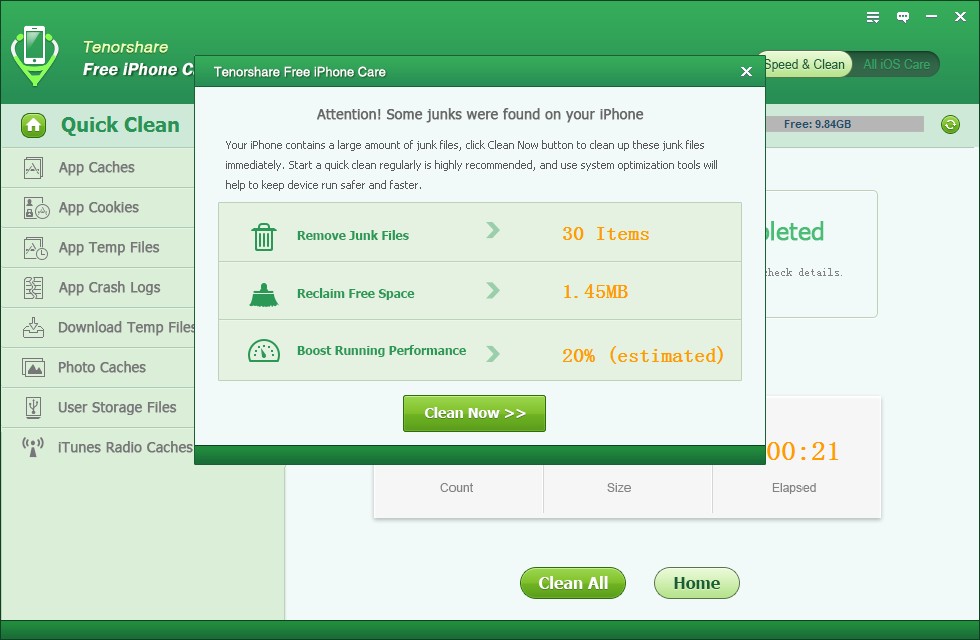Click the arrow next to Reclaim Free Space
The width and height of the screenshot is (980, 640).
point(493,290)
